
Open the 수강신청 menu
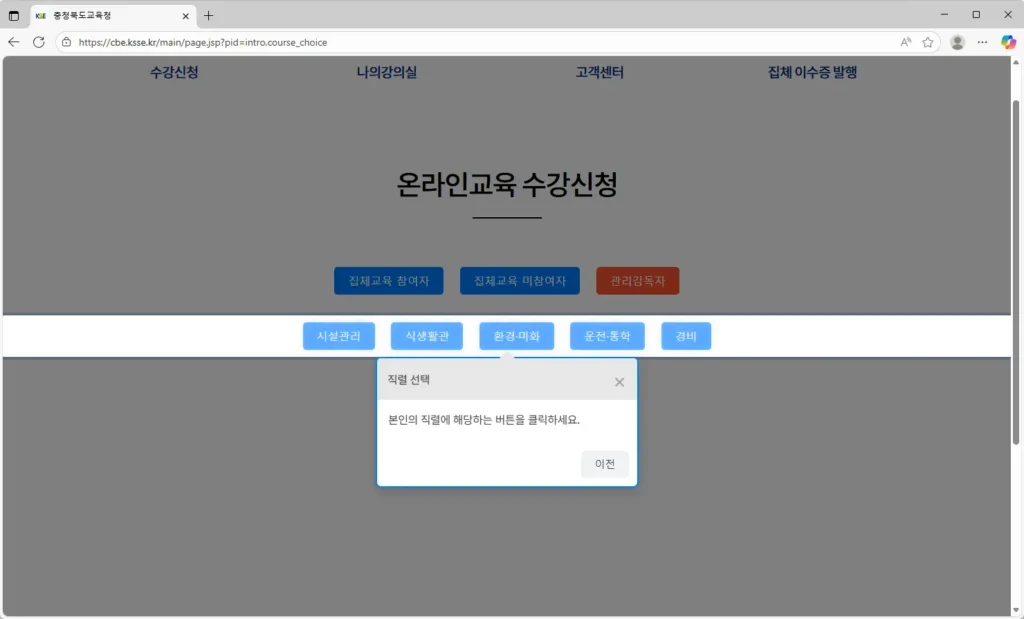(x=174, y=72)
